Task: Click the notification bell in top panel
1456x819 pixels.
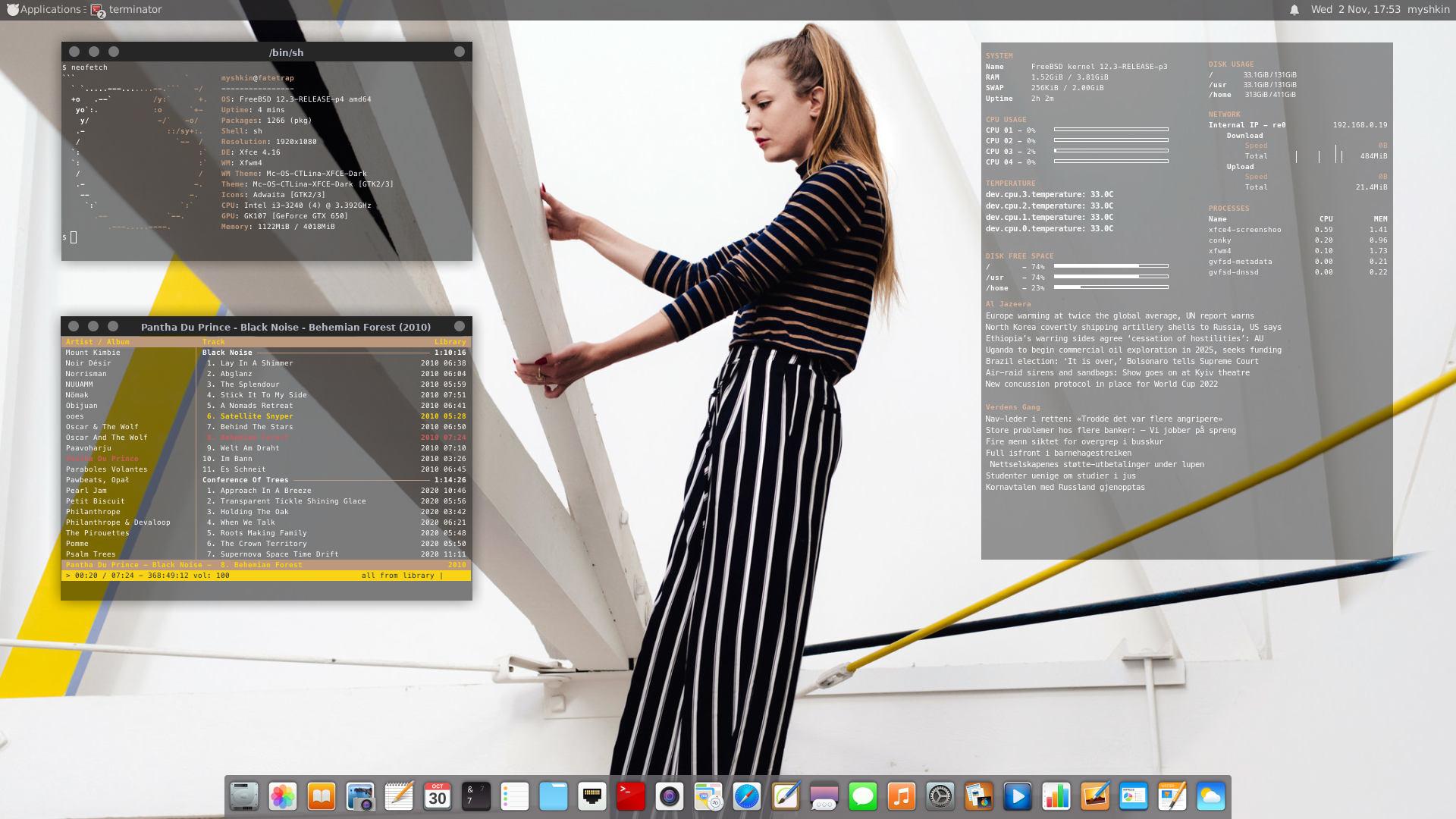Action: click(1294, 10)
